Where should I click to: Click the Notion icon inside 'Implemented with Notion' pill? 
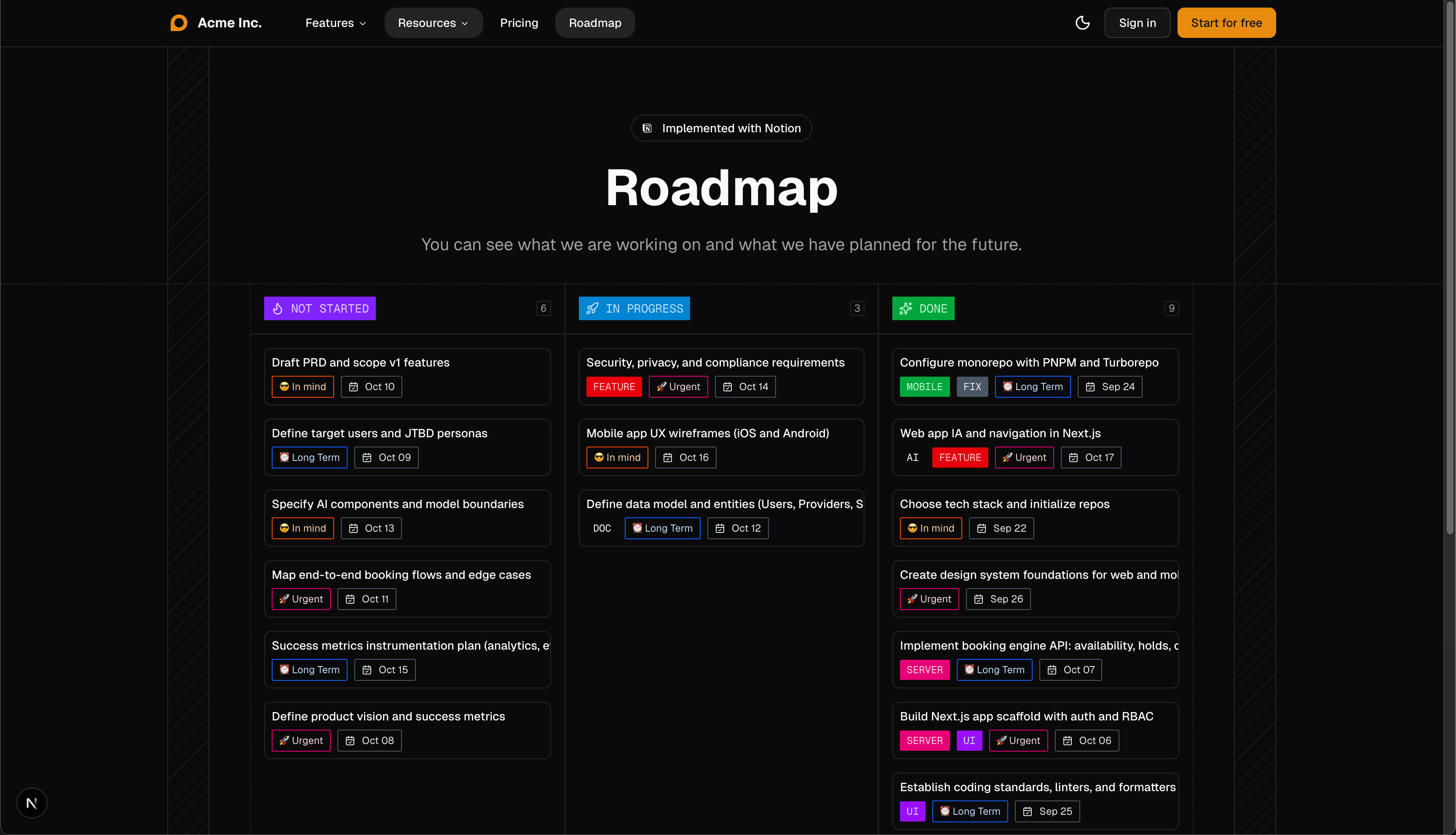pos(647,128)
